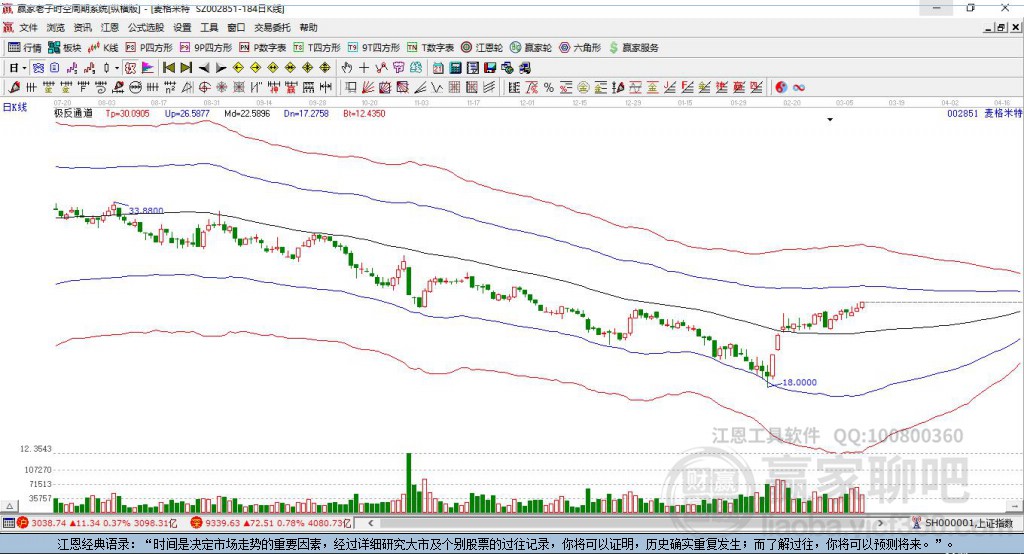Open the 浏览 menu
Image resolution: width=1024 pixels, height=554 pixels.
[56, 27]
